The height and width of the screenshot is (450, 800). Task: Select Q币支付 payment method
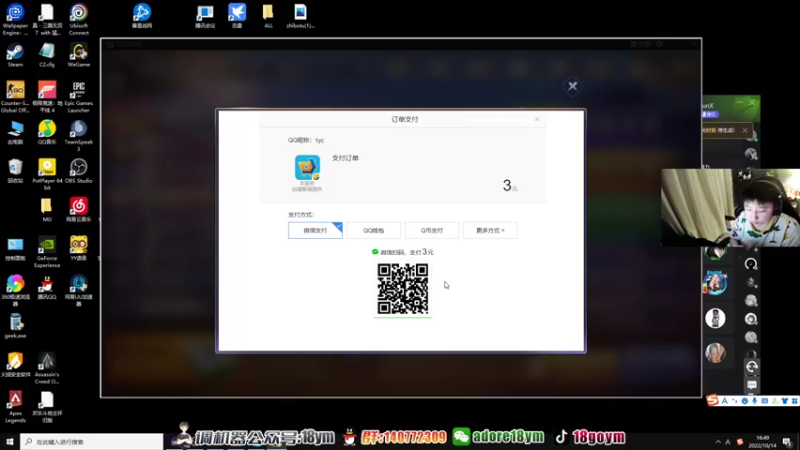(x=432, y=230)
